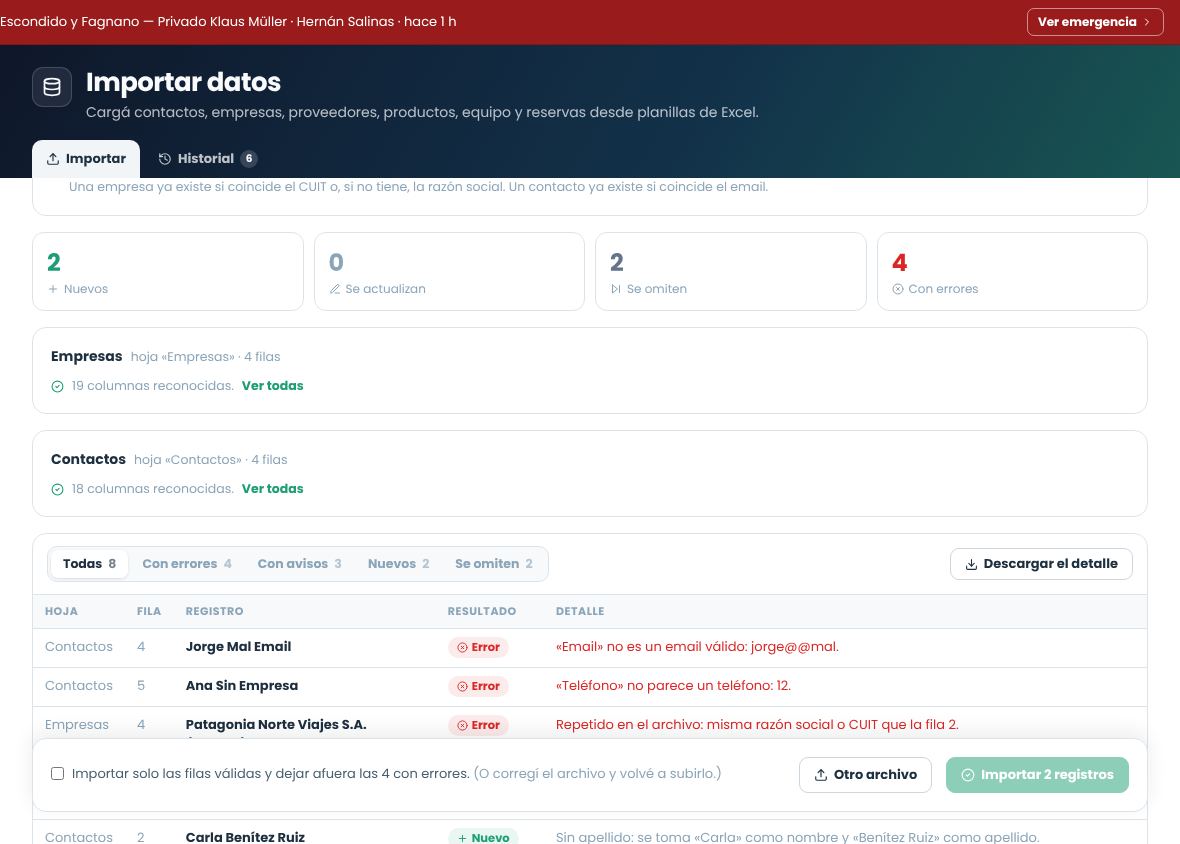This screenshot has height=844, width=1180.
Task: Select the record Patagonia Norte Viajes S.A.
Action: pyautogui.click(x=276, y=725)
